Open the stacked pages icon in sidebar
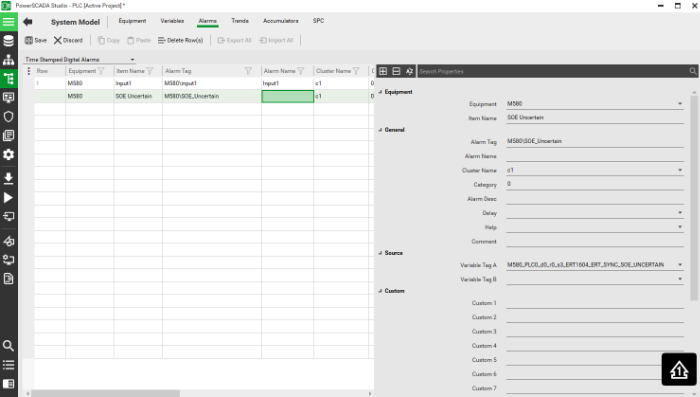 click(8, 135)
